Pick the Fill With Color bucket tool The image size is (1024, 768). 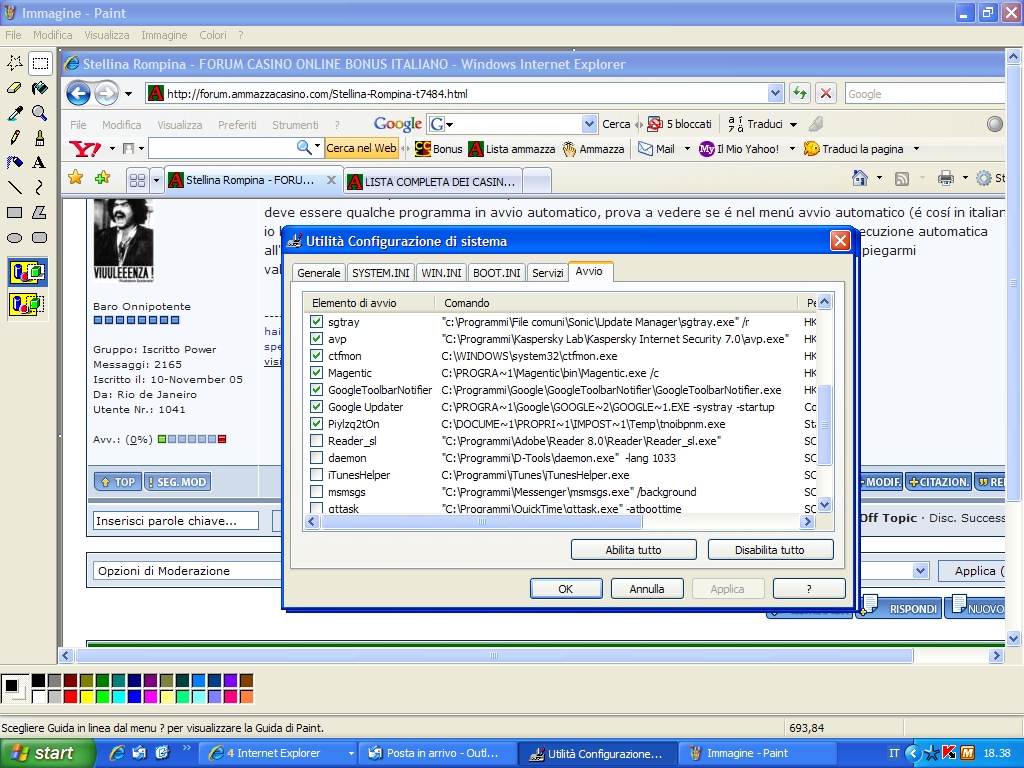click(40, 88)
